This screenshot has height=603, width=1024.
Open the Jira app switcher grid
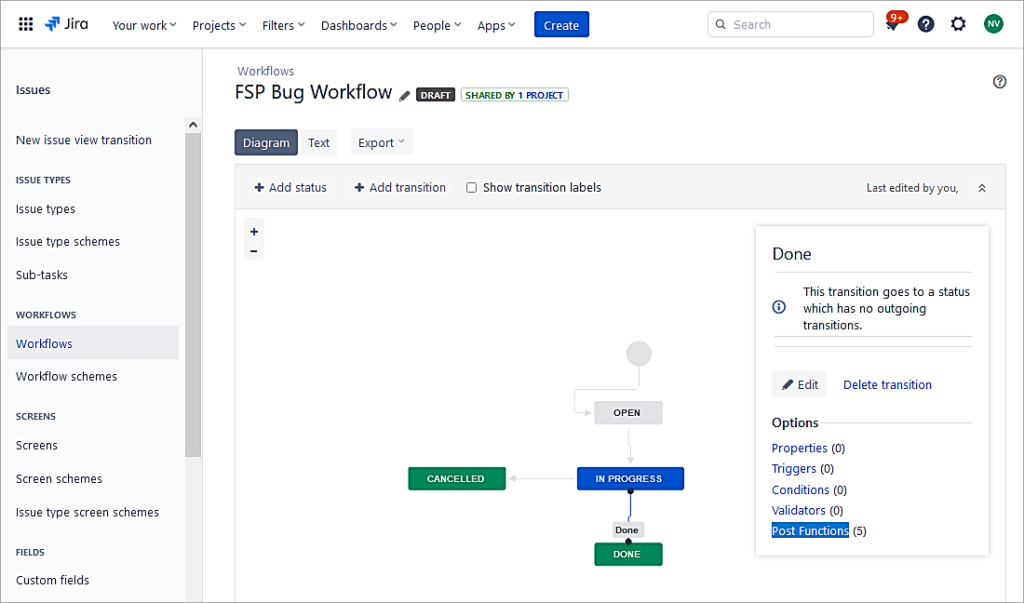pos(25,24)
